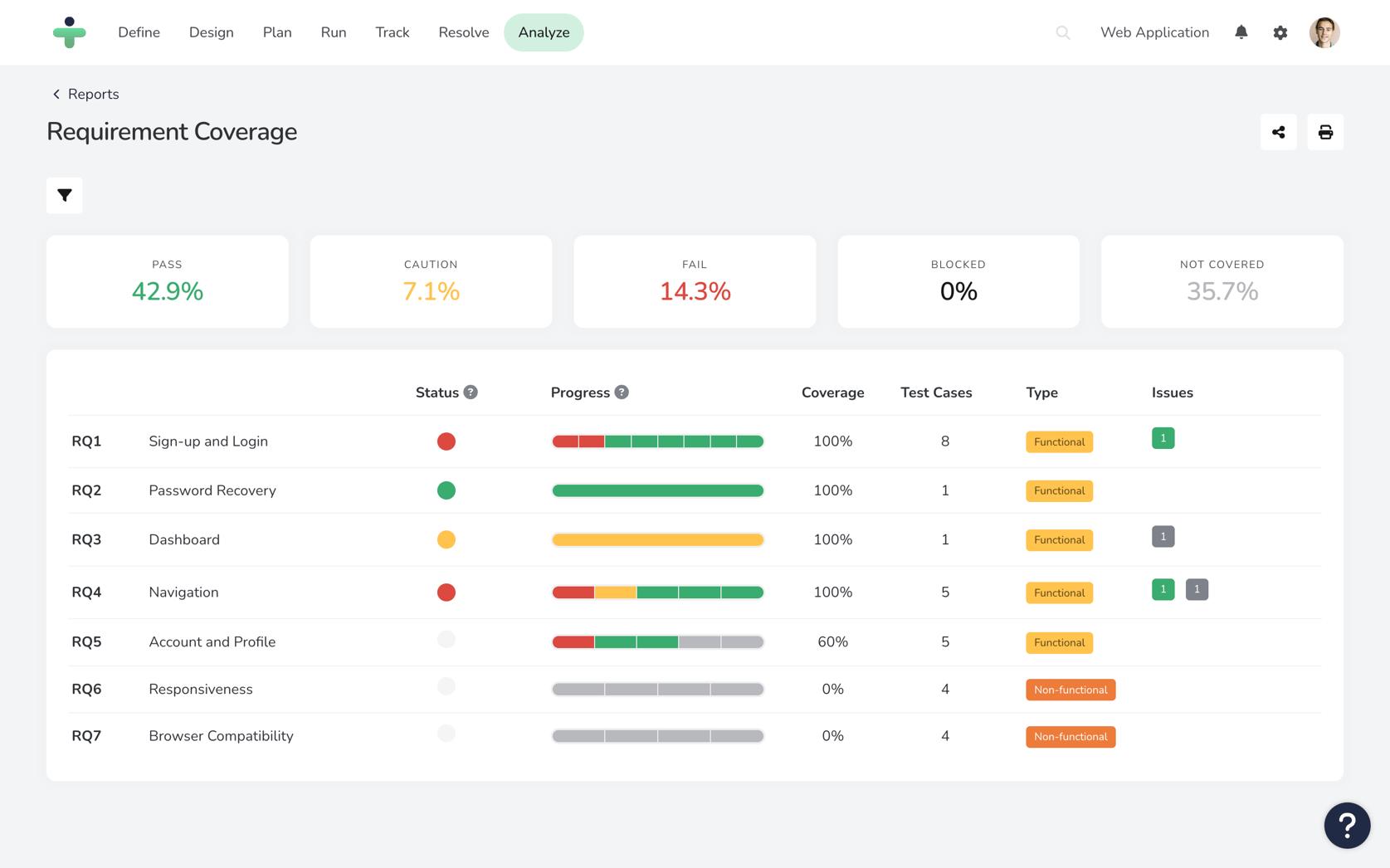Click gray issue badge in Dashboard row

click(1163, 537)
